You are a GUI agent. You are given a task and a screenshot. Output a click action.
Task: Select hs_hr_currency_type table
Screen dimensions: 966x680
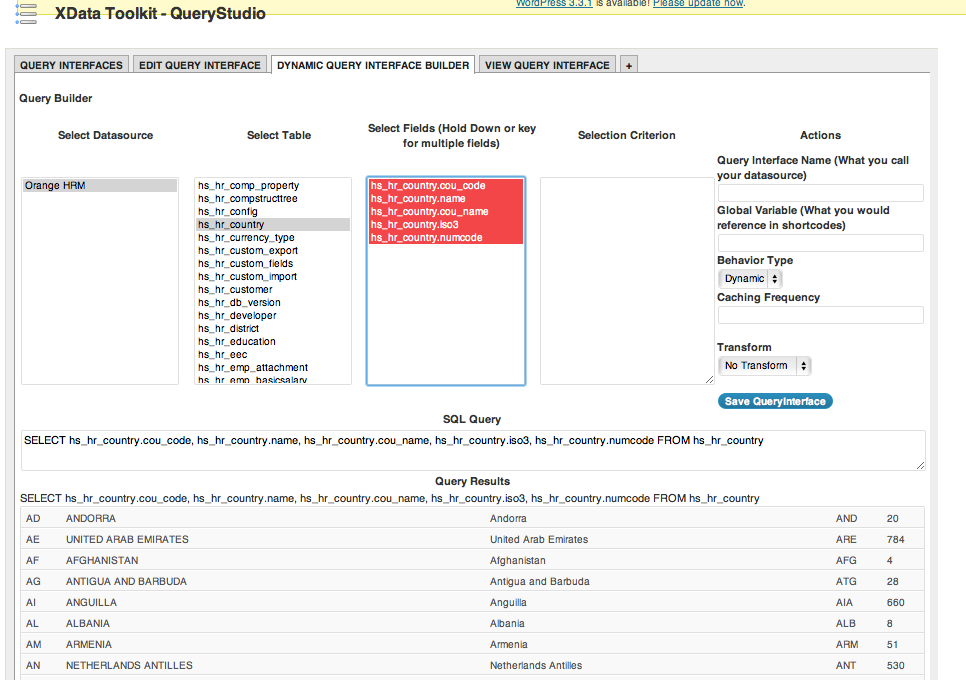pyautogui.click(x=273, y=237)
